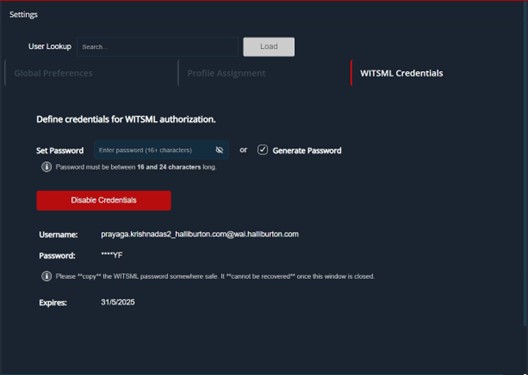Select the expiry date 31/5/2025
The width and height of the screenshot is (528, 375).
tap(118, 302)
